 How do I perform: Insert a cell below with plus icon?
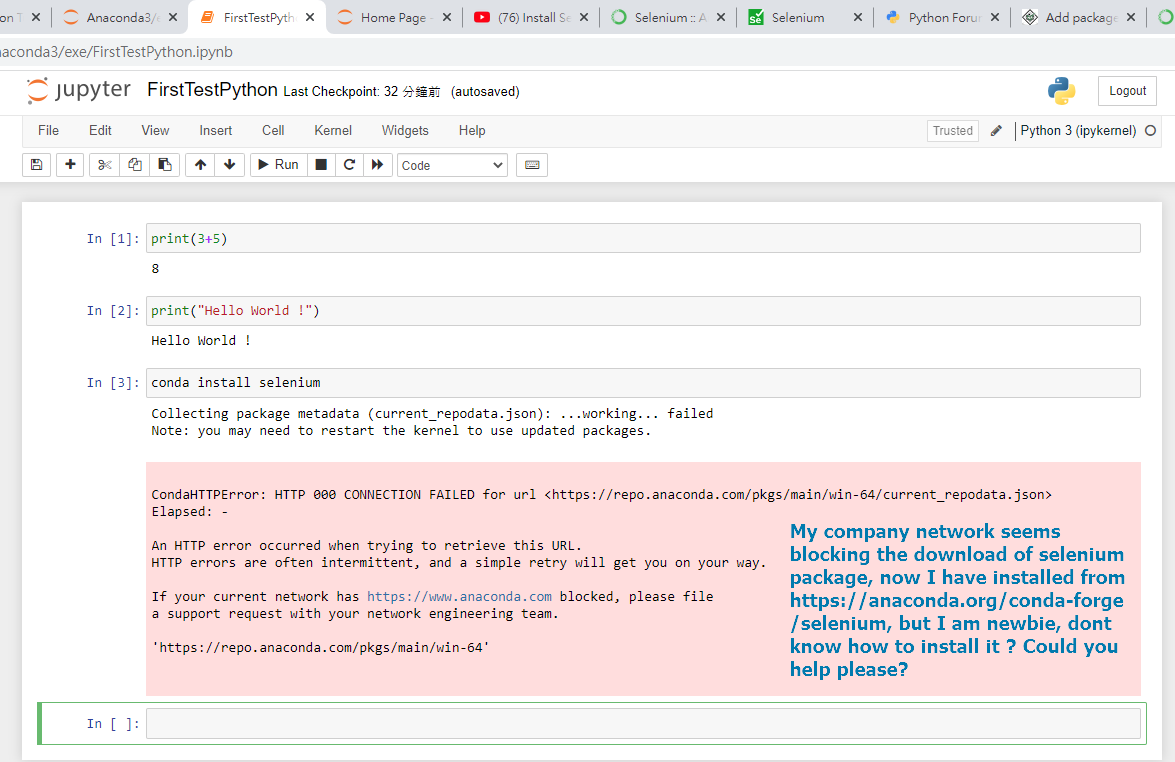[x=70, y=165]
